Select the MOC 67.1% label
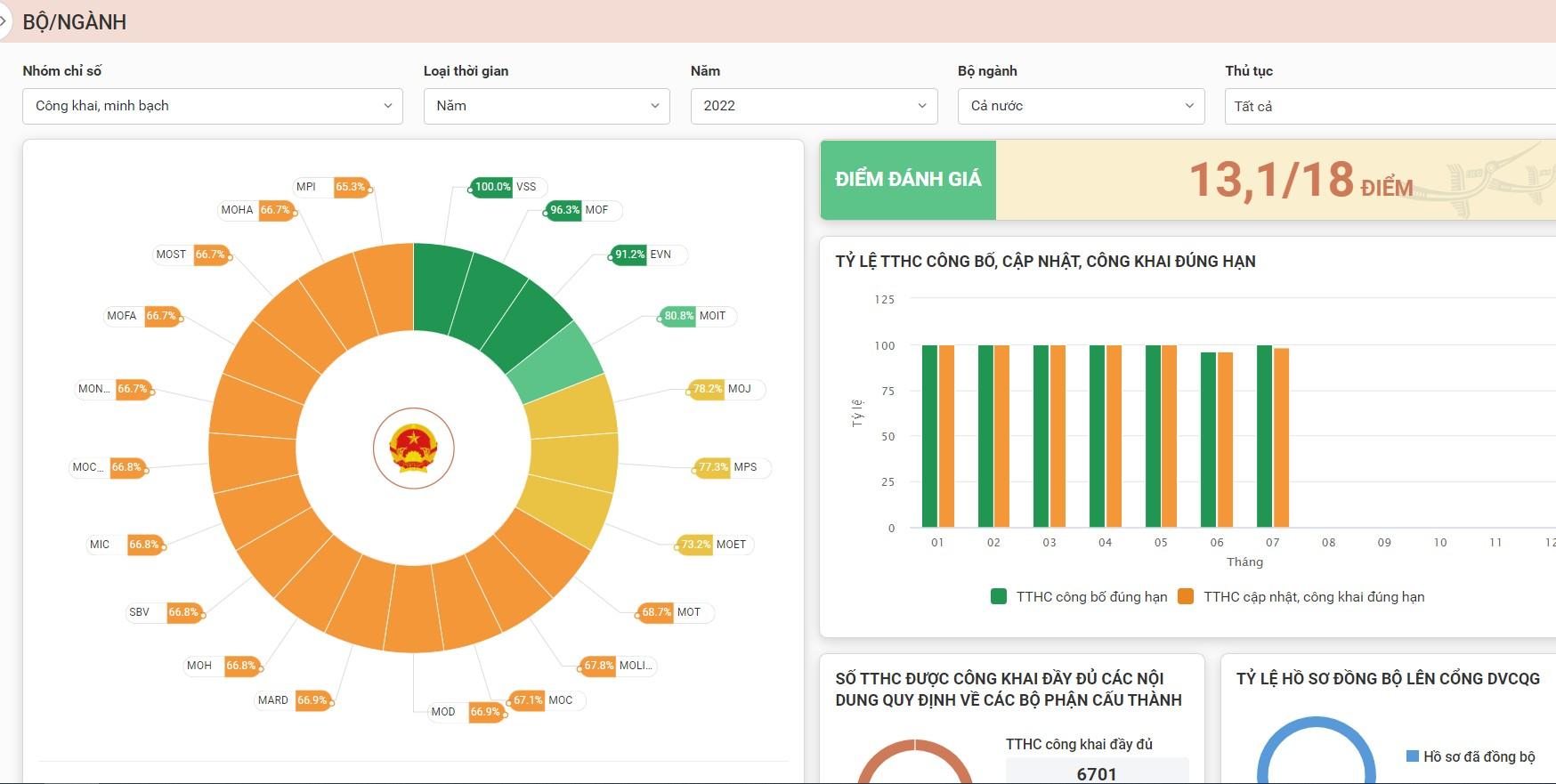Viewport: 1556px width, 784px height. coord(545,700)
